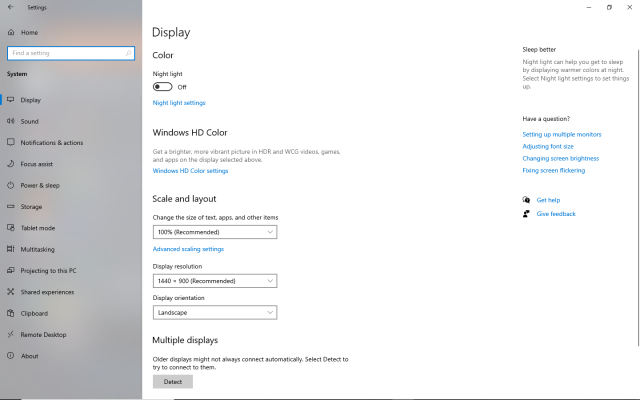
Task: Click the Notifications & actions icon
Action: click(10, 143)
